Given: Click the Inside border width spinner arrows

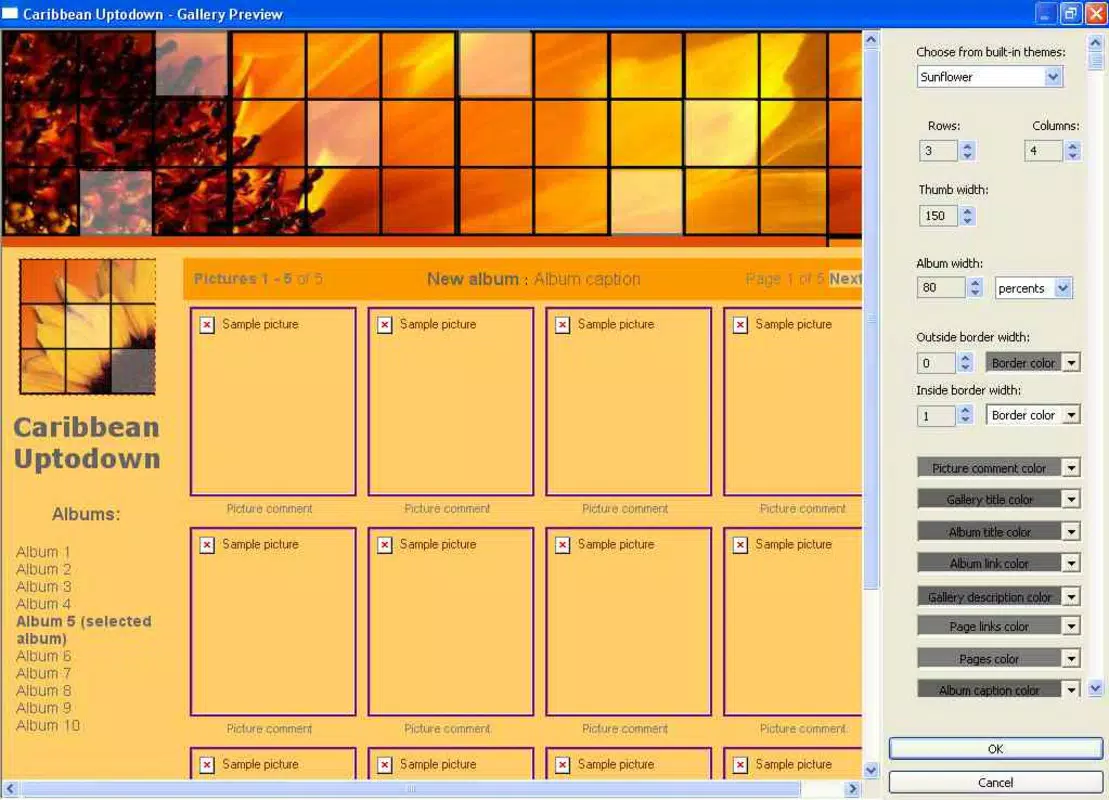Looking at the screenshot, I should (x=965, y=415).
